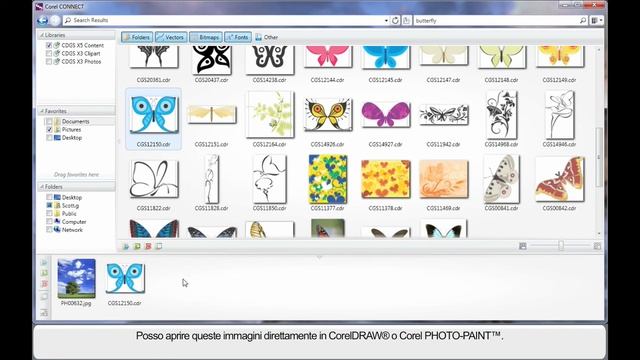
Task: Check the Desktop checkbox under Favorites
Action: point(49,138)
